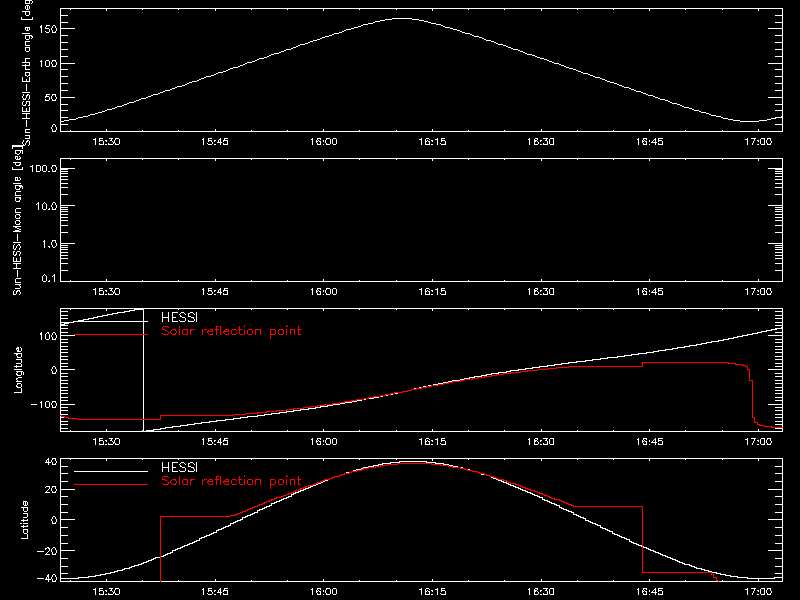The image size is (800, 600).
Task: Click 50 tick on Earth angle axis
Action: pyautogui.click(x=51, y=97)
